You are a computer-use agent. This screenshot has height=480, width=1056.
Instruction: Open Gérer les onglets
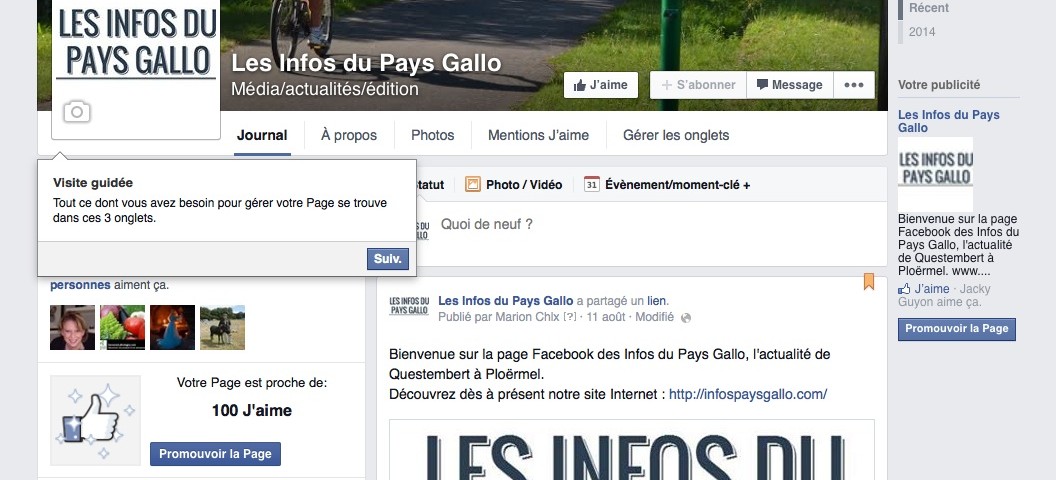[x=675, y=135]
